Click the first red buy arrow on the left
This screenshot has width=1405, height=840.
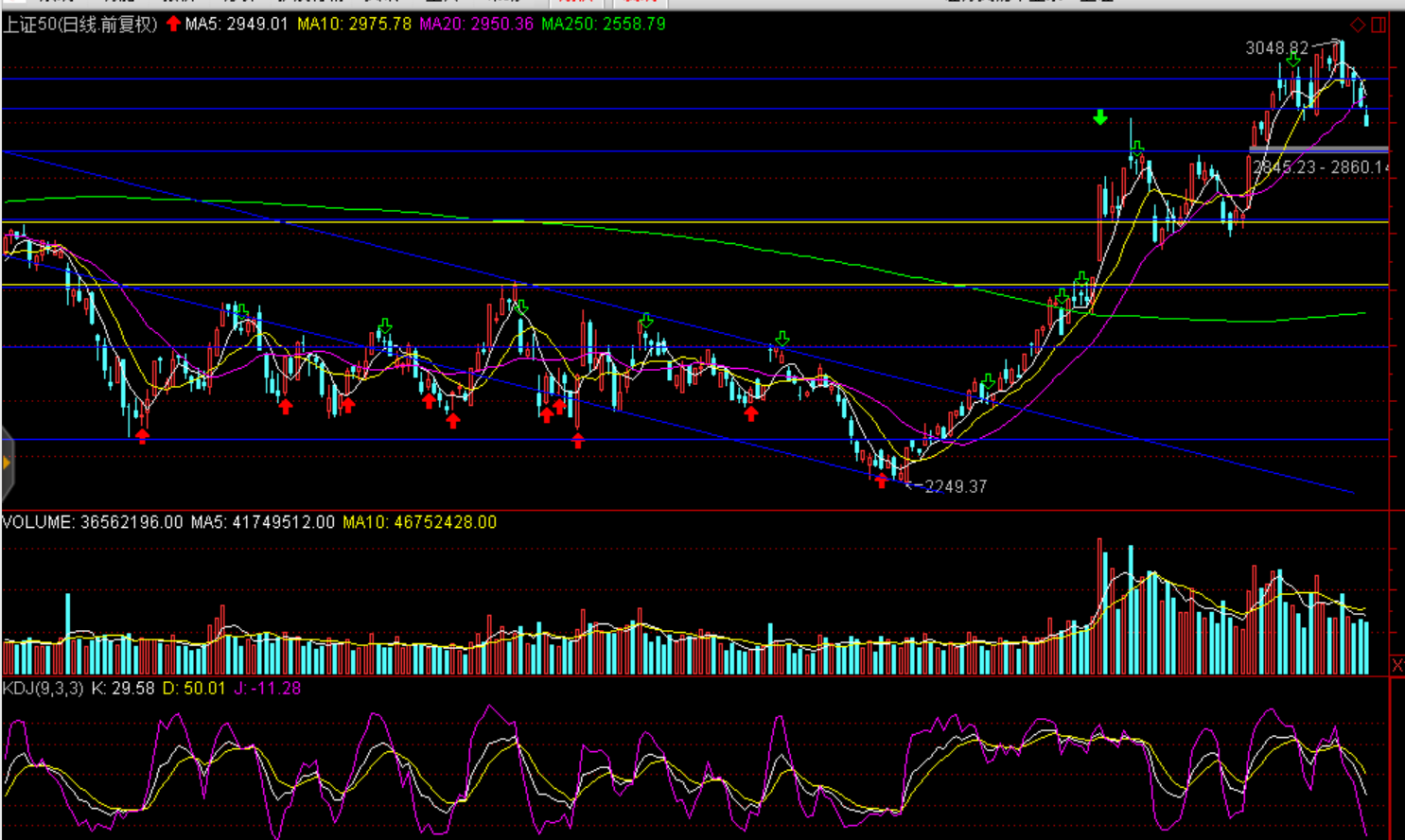pyautogui.click(x=142, y=435)
